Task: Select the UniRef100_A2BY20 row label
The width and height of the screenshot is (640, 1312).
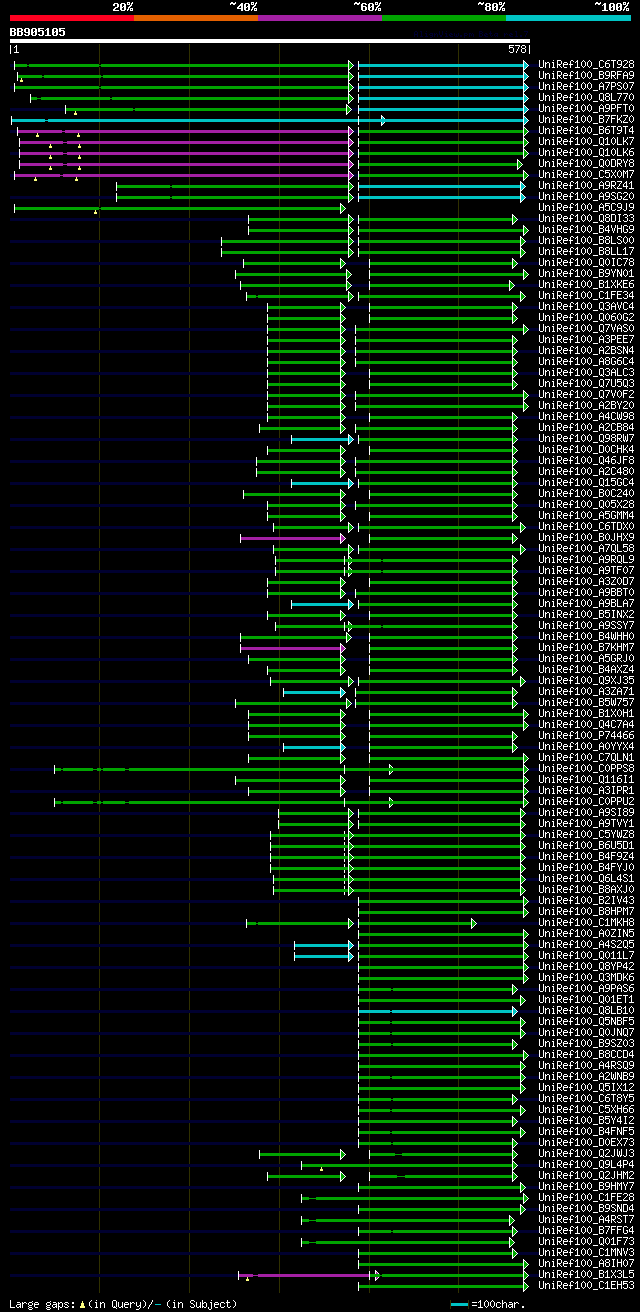Action: [x=586, y=405]
